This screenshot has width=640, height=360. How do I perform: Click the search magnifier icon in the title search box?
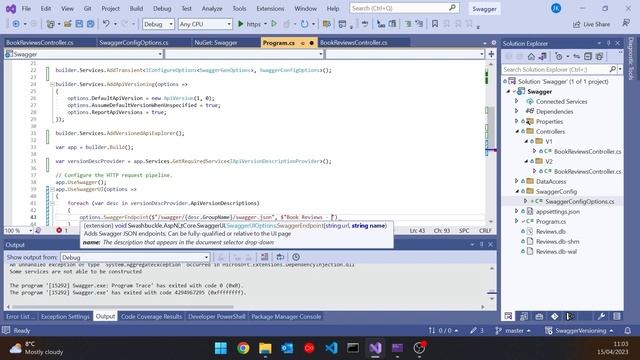pos(452,8)
